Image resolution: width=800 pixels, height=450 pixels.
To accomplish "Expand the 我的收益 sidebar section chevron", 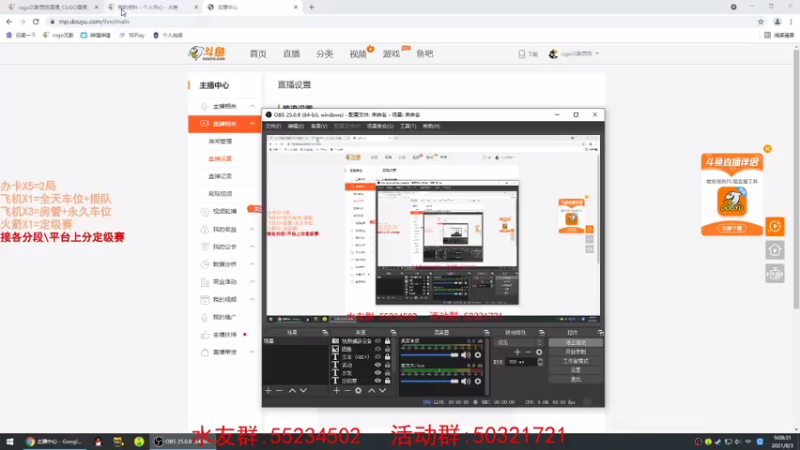I will (252, 229).
